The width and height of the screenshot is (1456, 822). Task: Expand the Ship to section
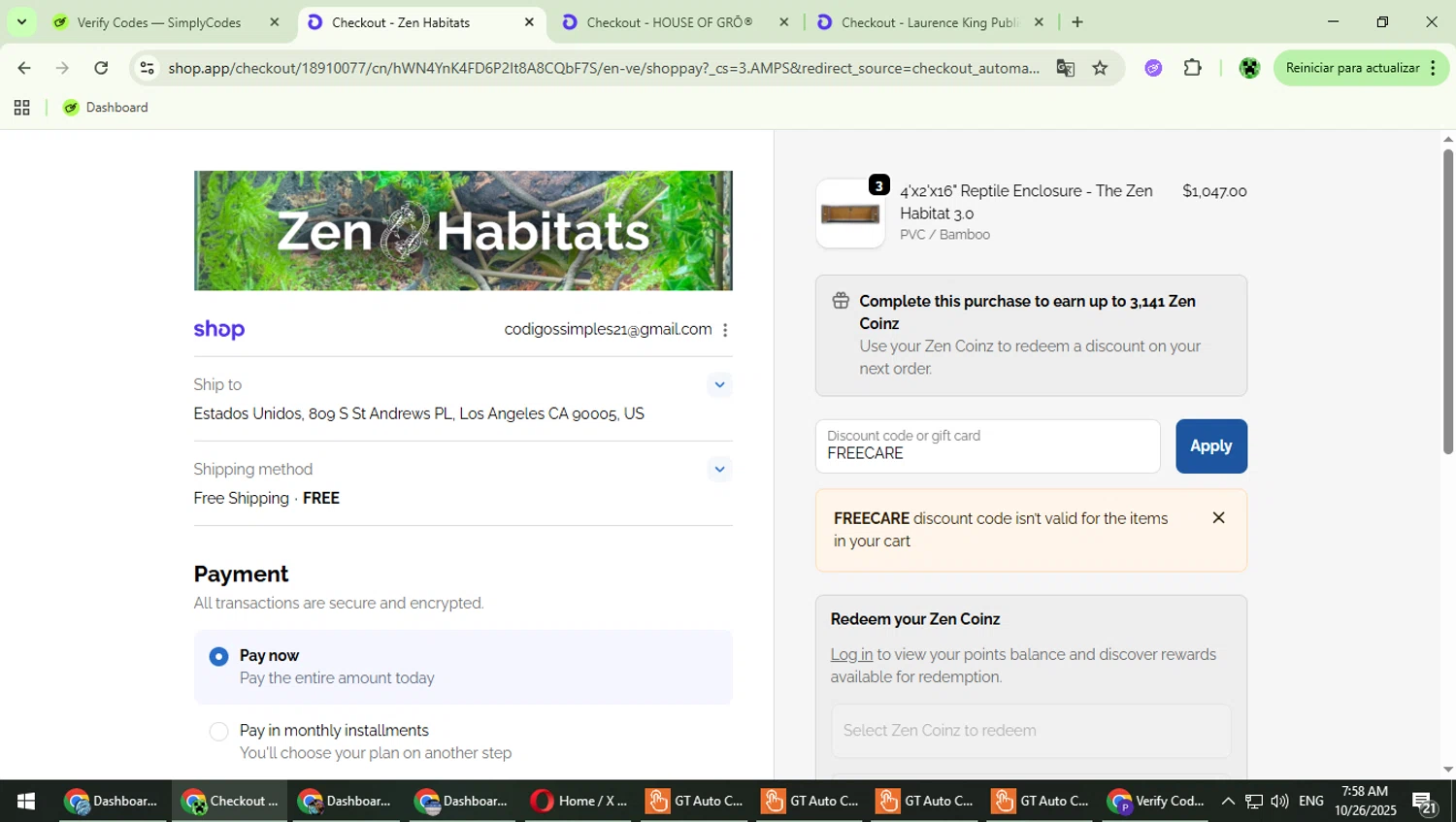pyautogui.click(x=719, y=385)
